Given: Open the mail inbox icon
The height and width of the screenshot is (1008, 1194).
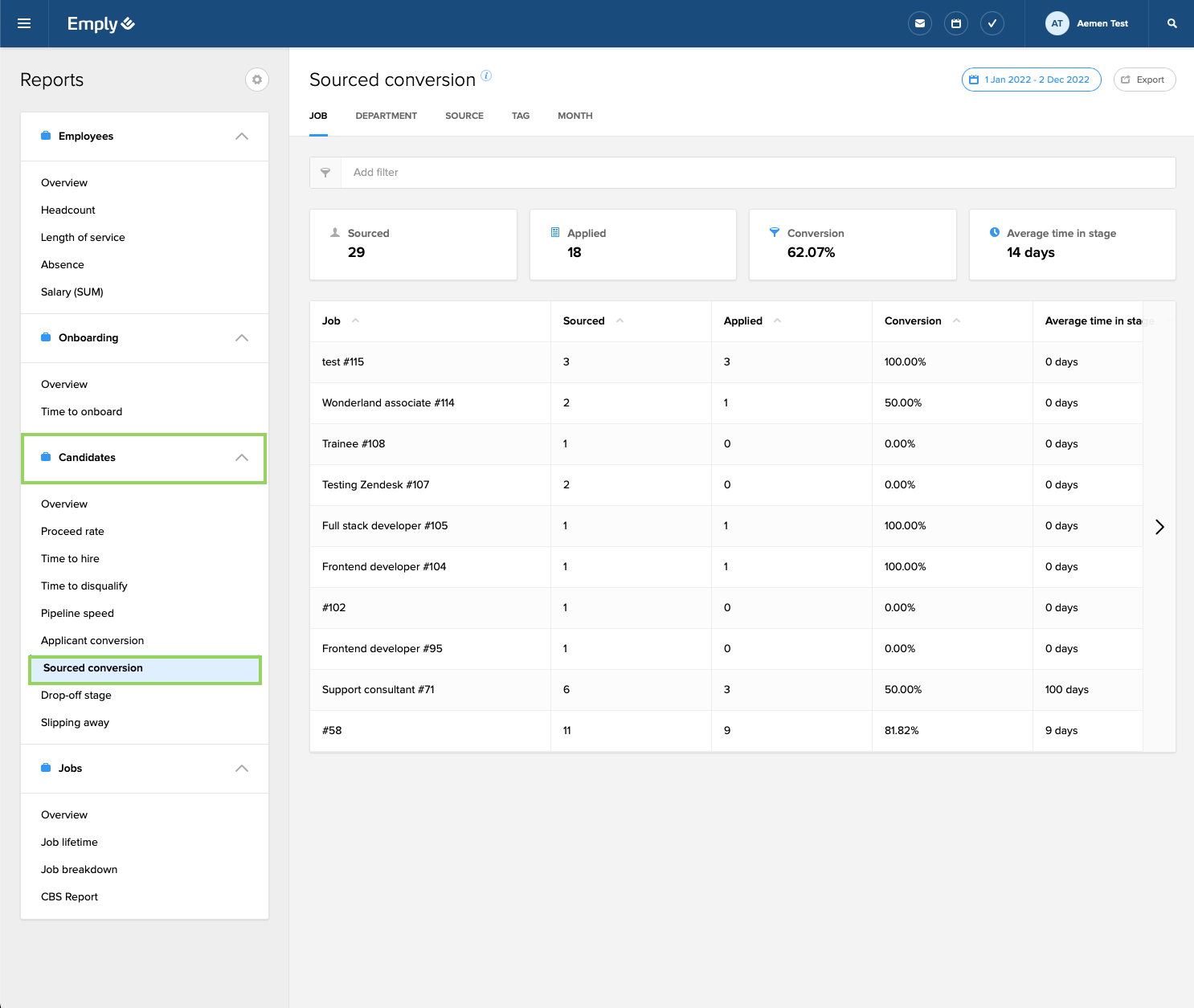Looking at the screenshot, I should click(919, 23).
